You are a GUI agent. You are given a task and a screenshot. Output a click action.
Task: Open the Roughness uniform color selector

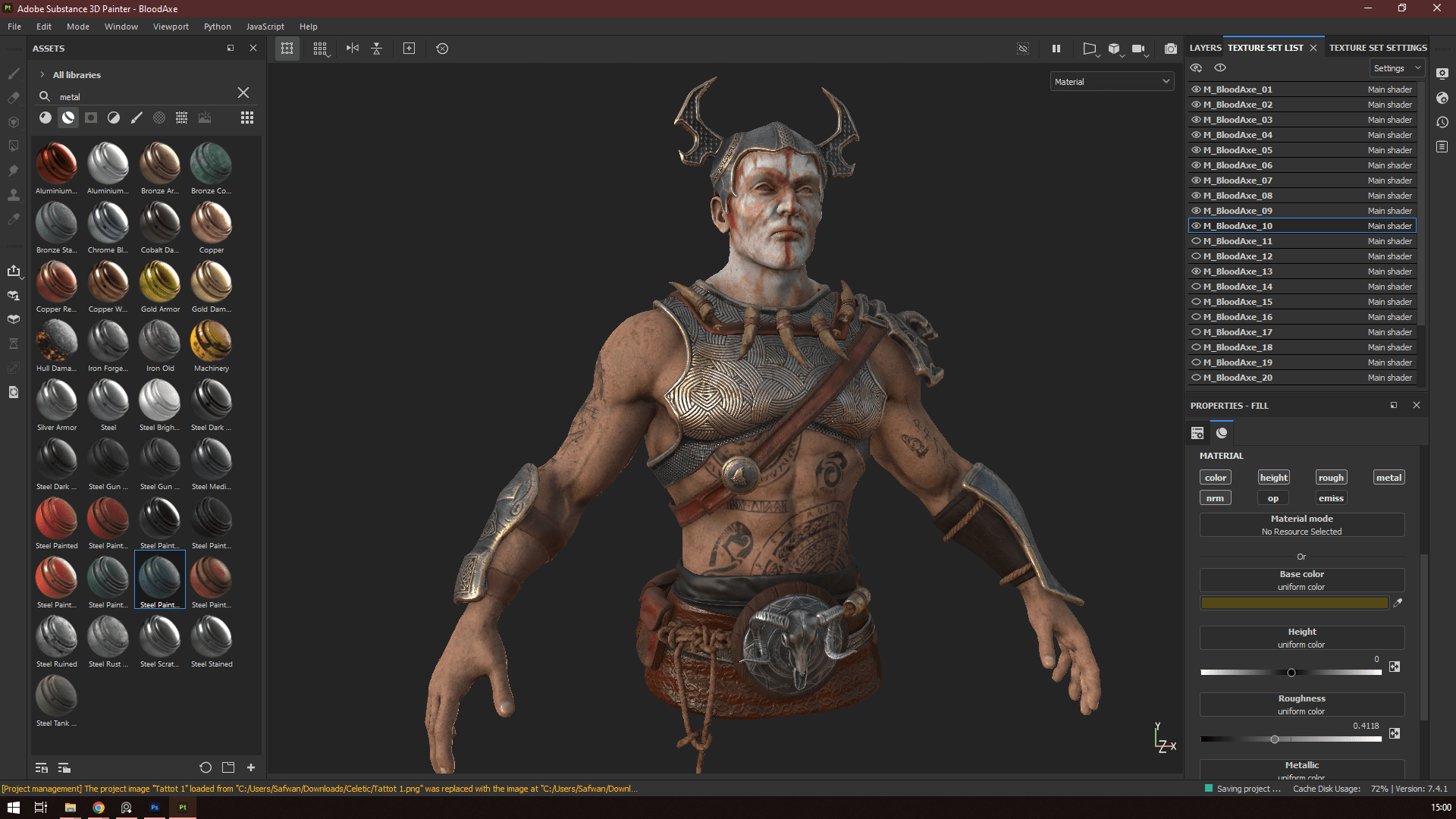[x=1301, y=704]
